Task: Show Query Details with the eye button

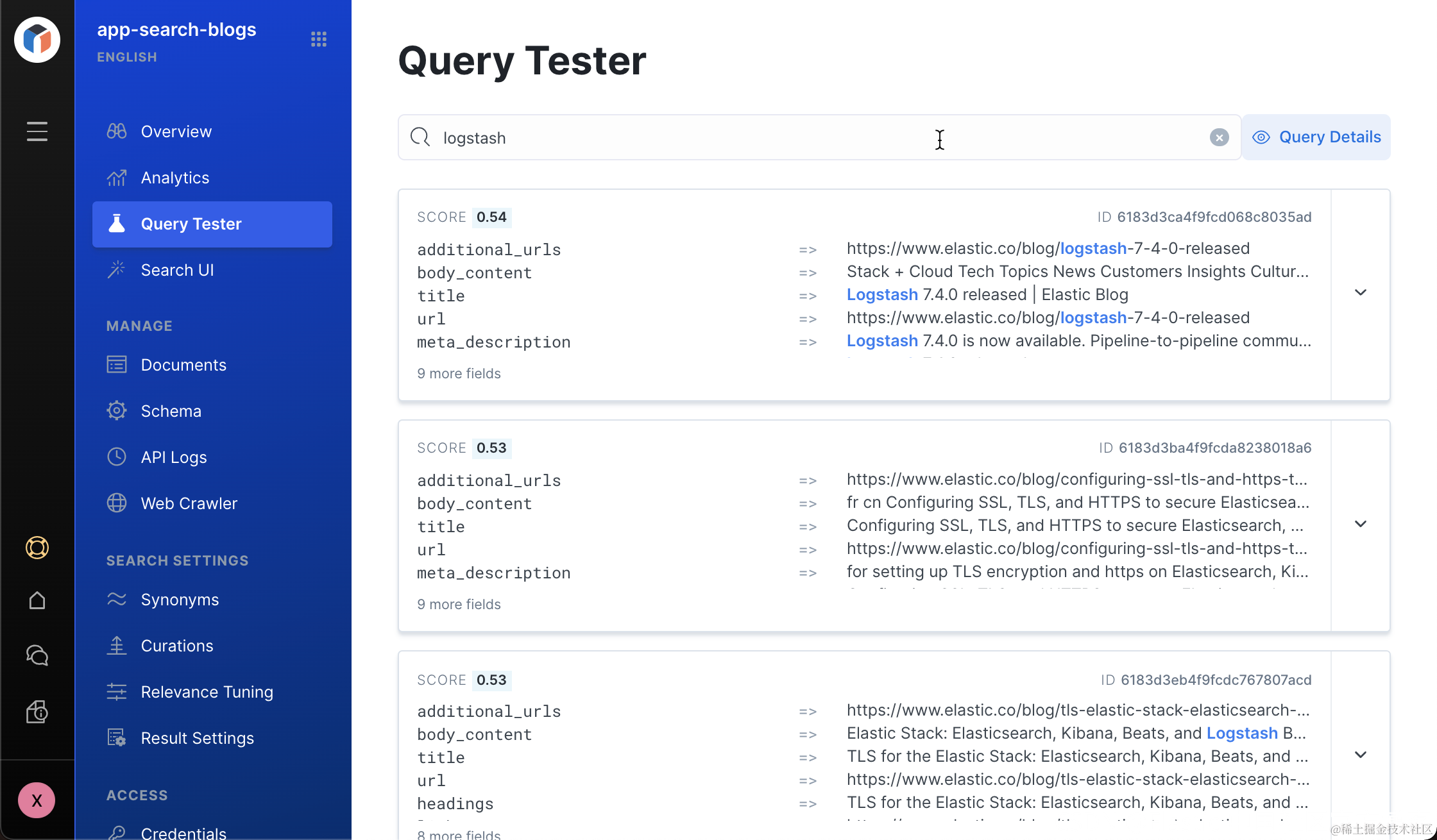Action: pos(1316,137)
